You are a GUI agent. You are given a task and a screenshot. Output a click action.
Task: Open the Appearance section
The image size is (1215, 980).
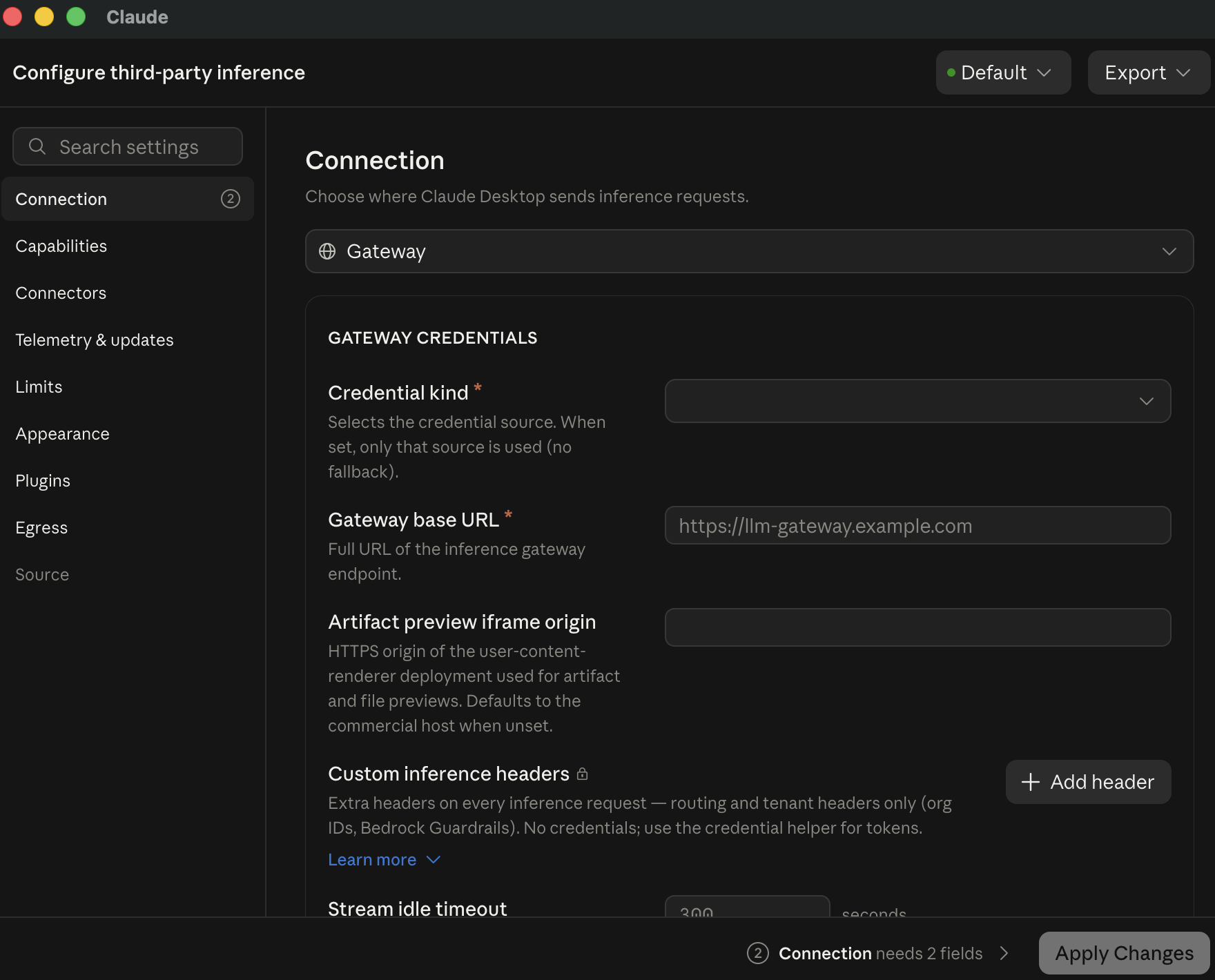tap(128, 433)
